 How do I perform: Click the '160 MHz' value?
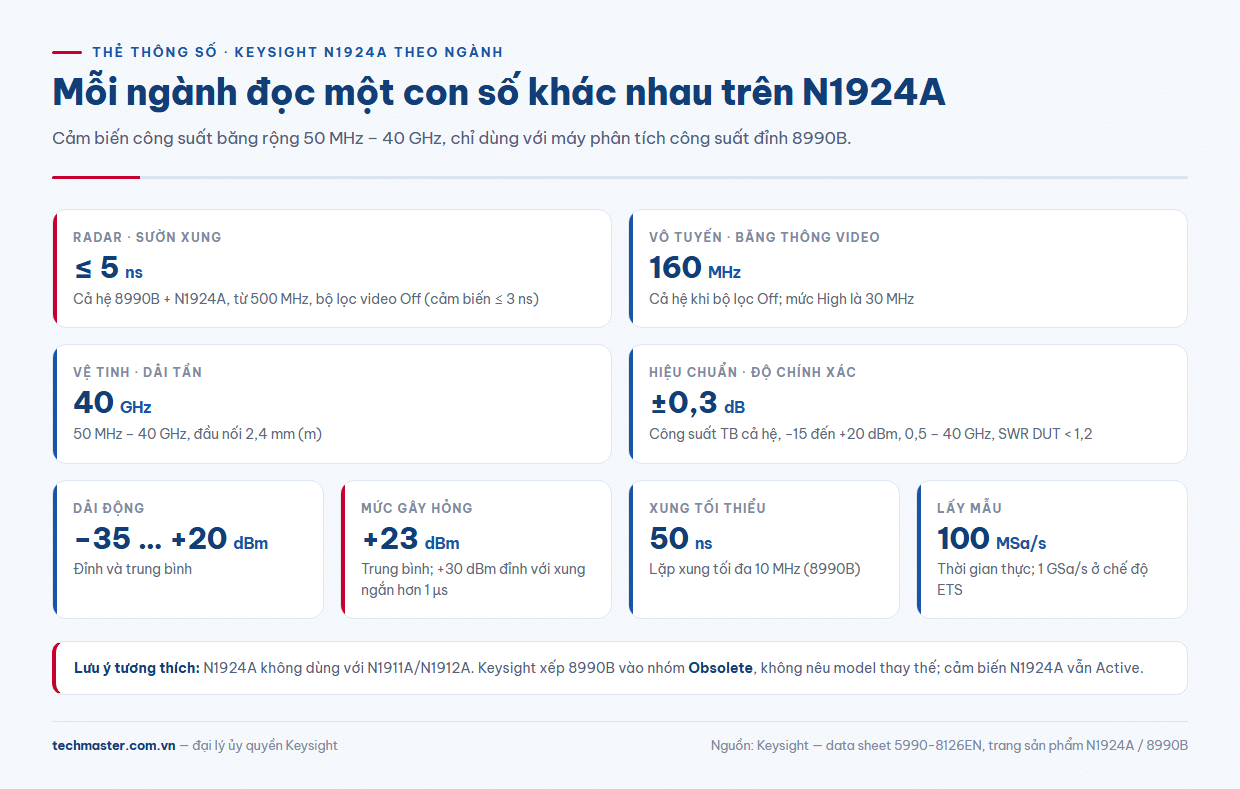(695, 268)
